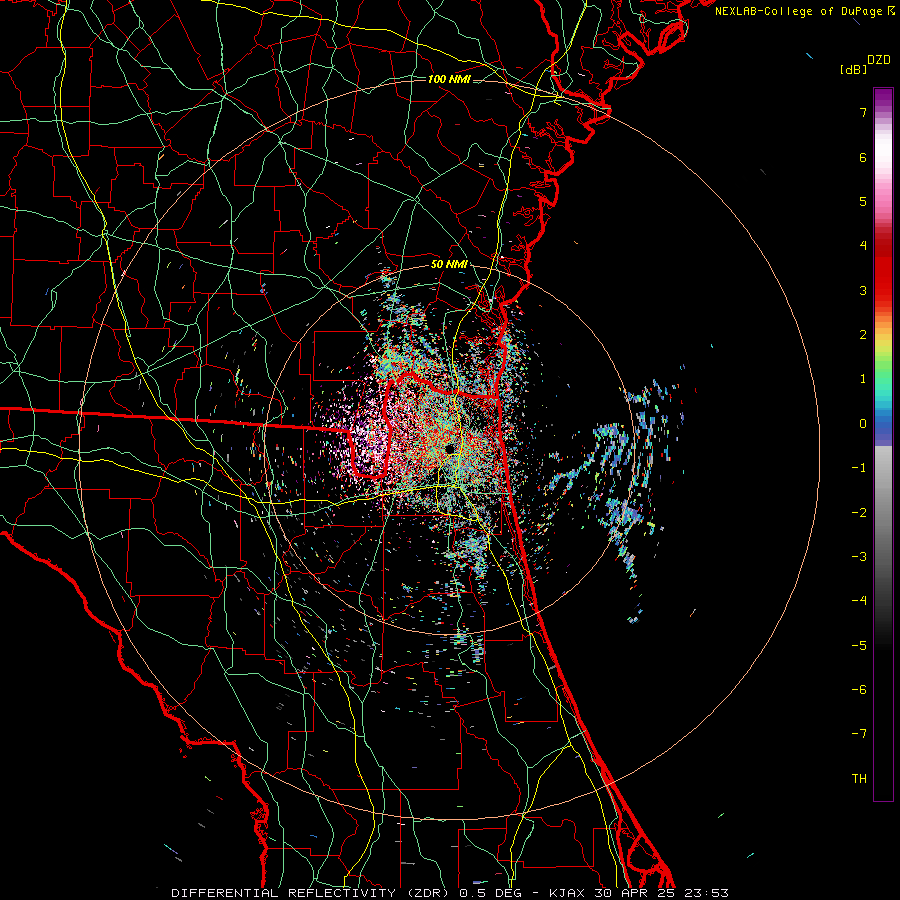The image size is (900, 900).
Task: Click the colorbar value label '5'
Action: coord(863,201)
